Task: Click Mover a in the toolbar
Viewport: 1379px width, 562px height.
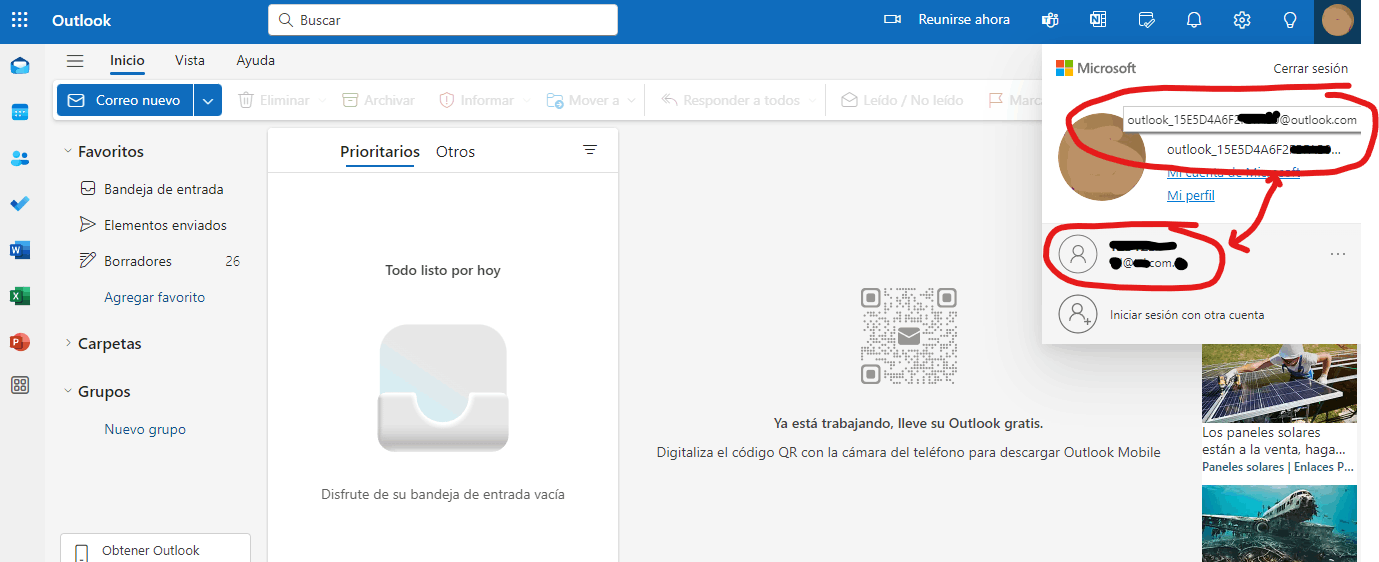Action: pos(582,100)
